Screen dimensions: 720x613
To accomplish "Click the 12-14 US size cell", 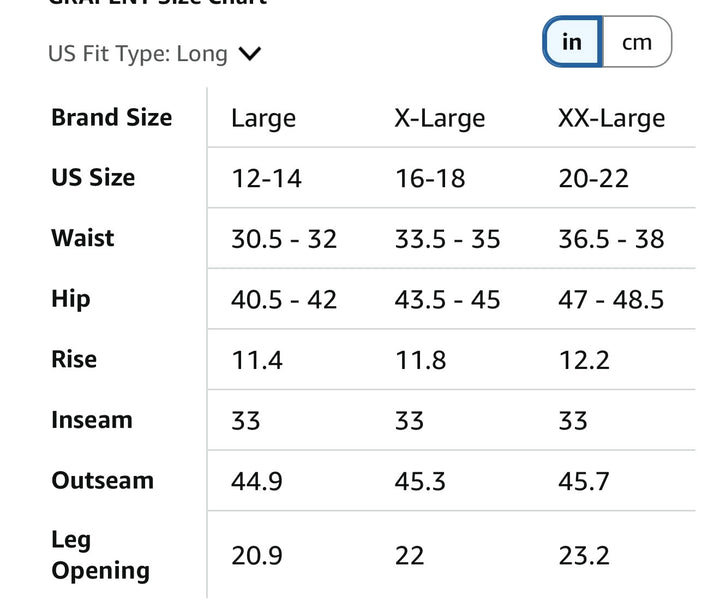I will (x=266, y=179).
